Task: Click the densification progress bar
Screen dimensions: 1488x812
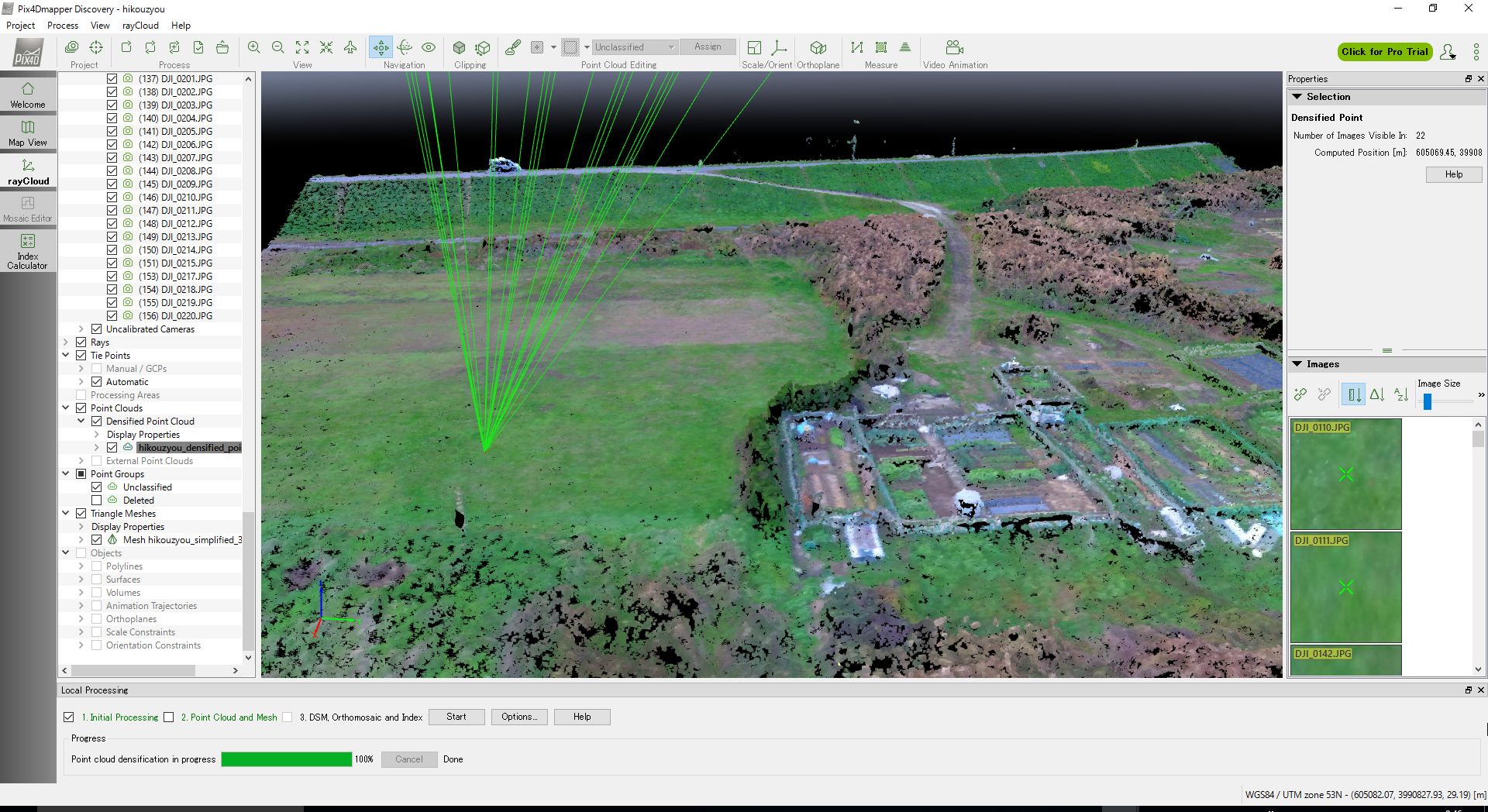Action: (x=287, y=759)
